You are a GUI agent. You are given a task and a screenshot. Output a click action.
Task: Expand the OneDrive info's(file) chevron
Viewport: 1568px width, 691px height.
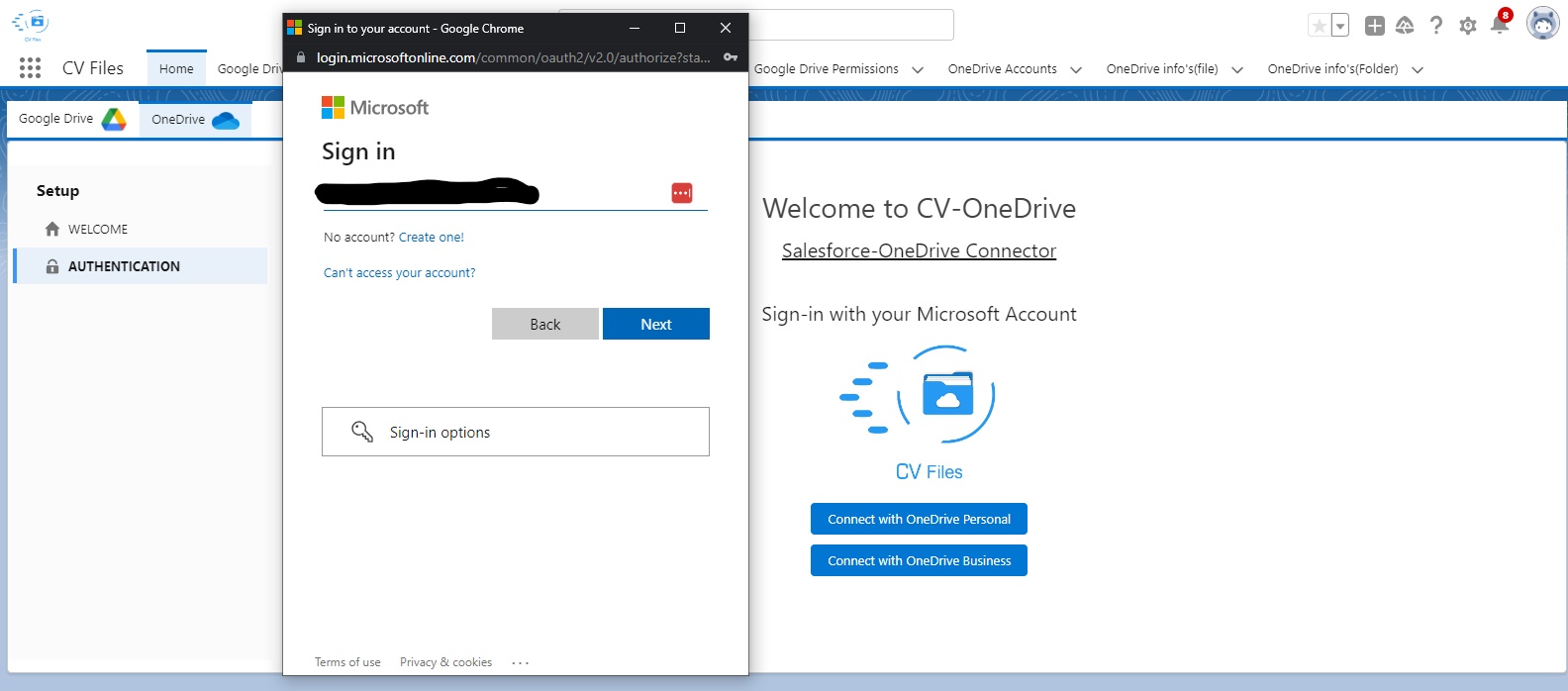point(1237,69)
